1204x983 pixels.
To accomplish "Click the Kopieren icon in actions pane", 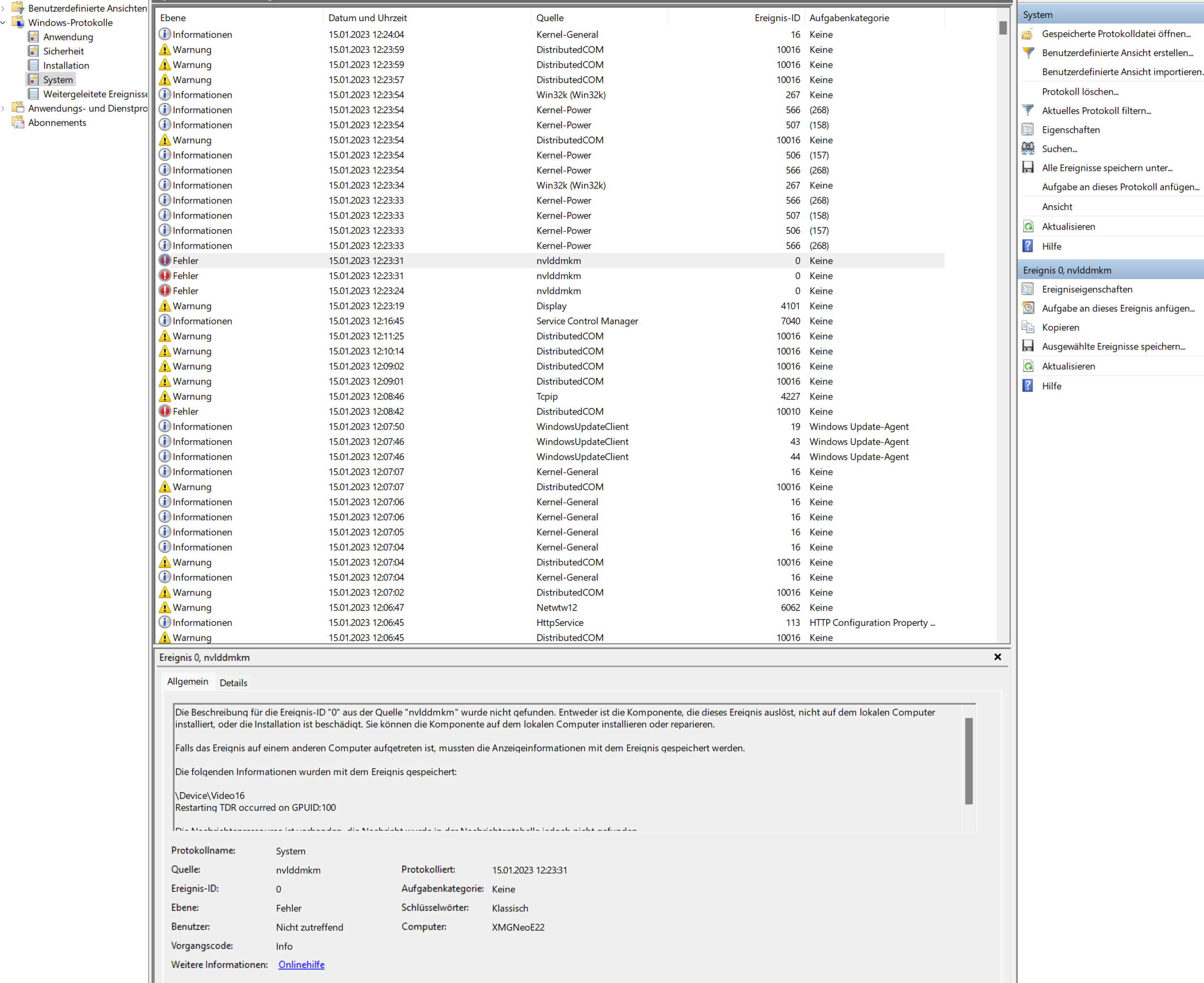I will pyautogui.click(x=1028, y=327).
